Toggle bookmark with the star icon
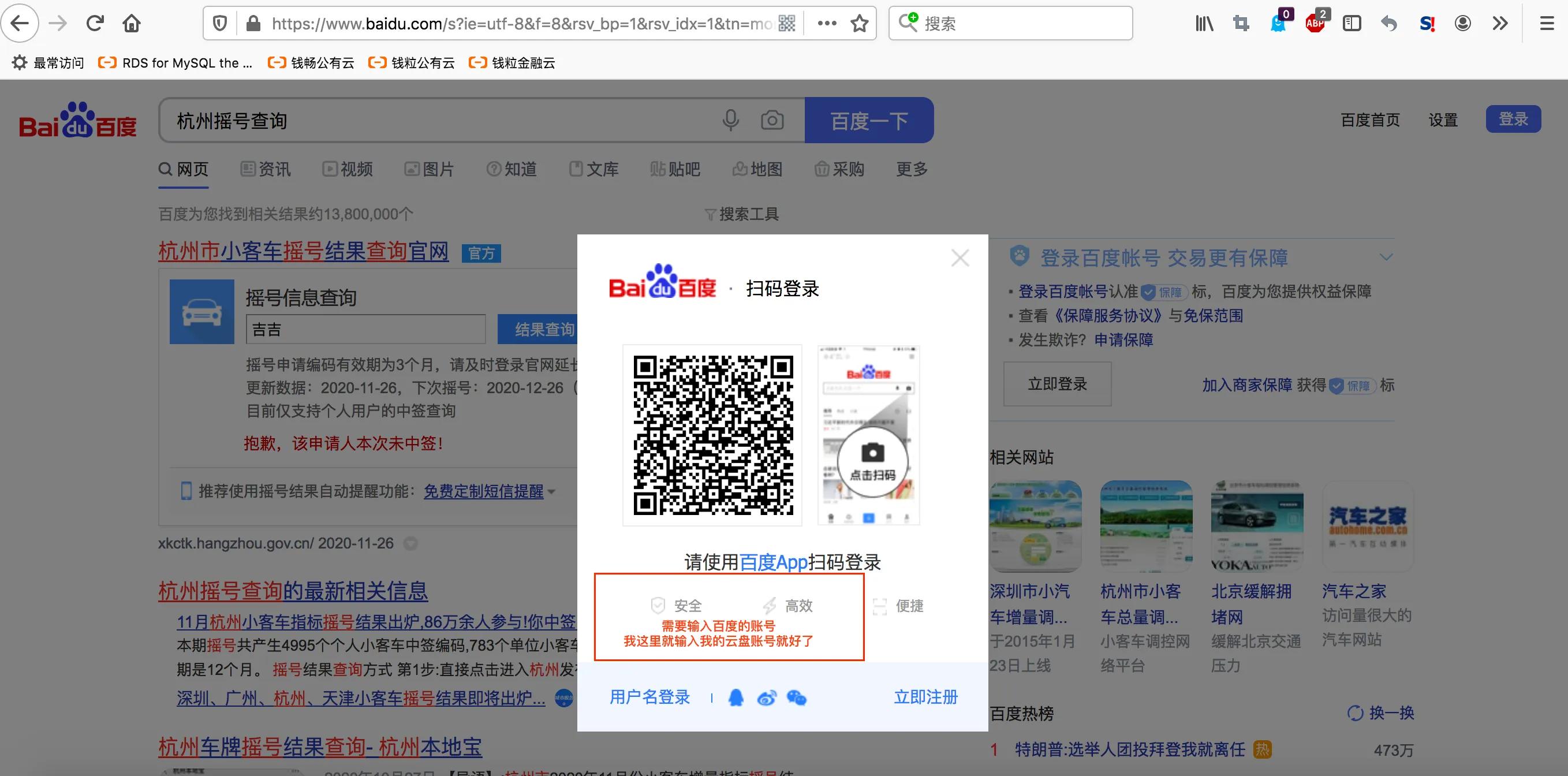This screenshot has width=1568, height=776. coord(860,23)
